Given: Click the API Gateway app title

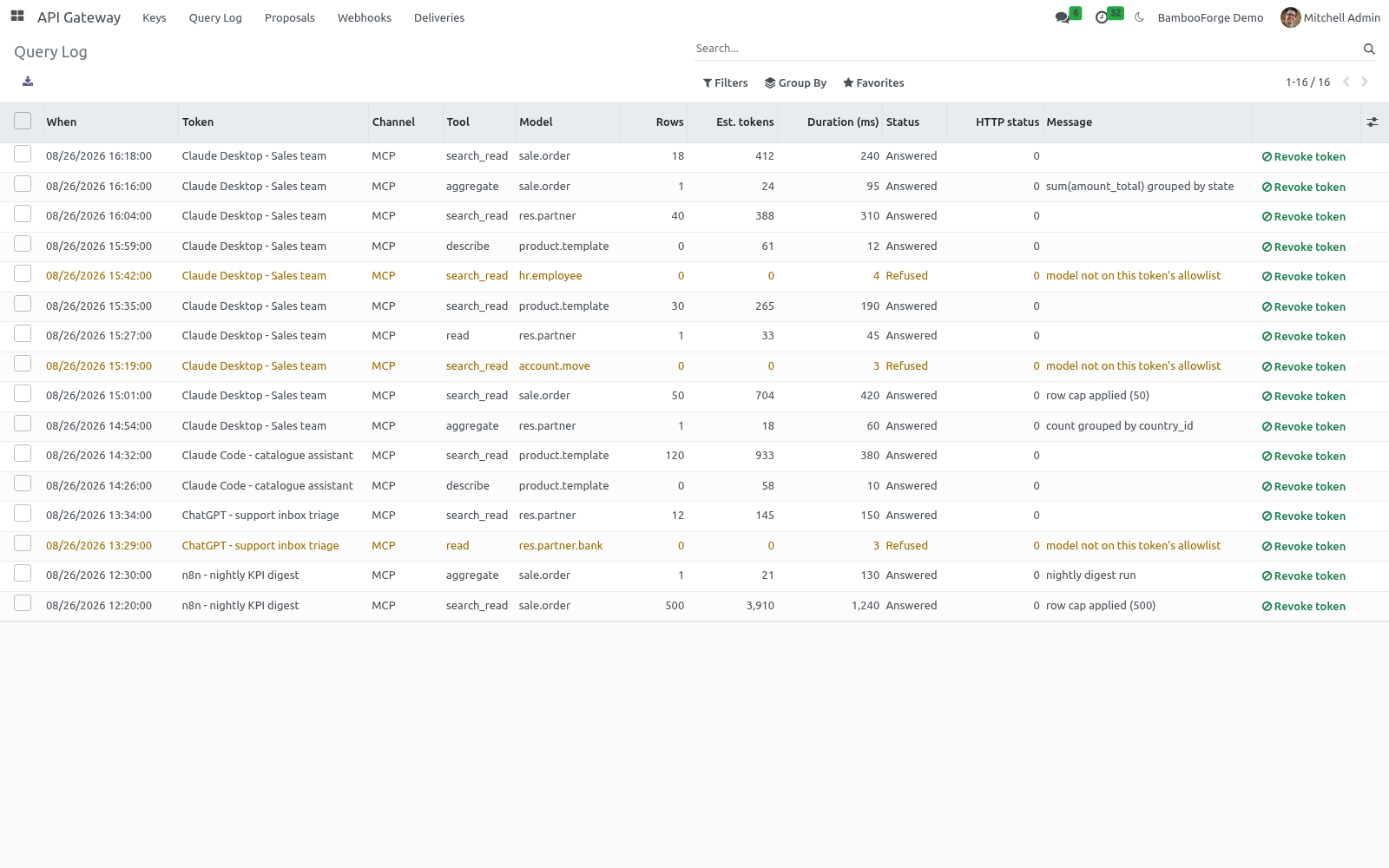Looking at the screenshot, I should click(x=79, y=17).
